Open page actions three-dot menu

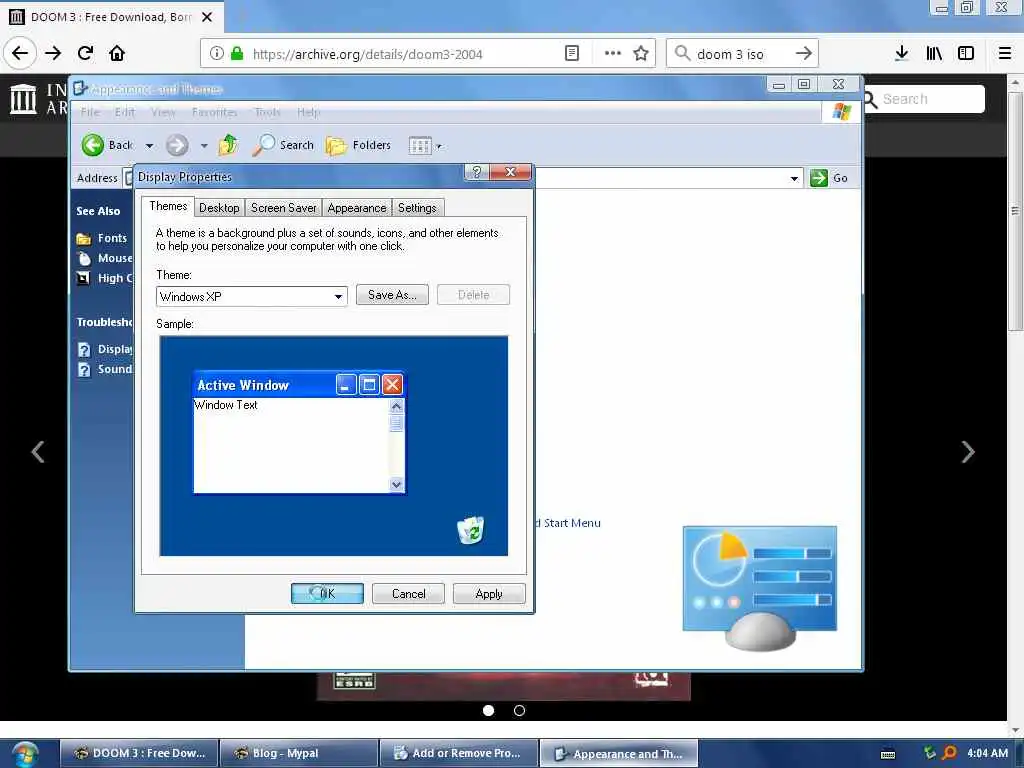tap(613, 54)
